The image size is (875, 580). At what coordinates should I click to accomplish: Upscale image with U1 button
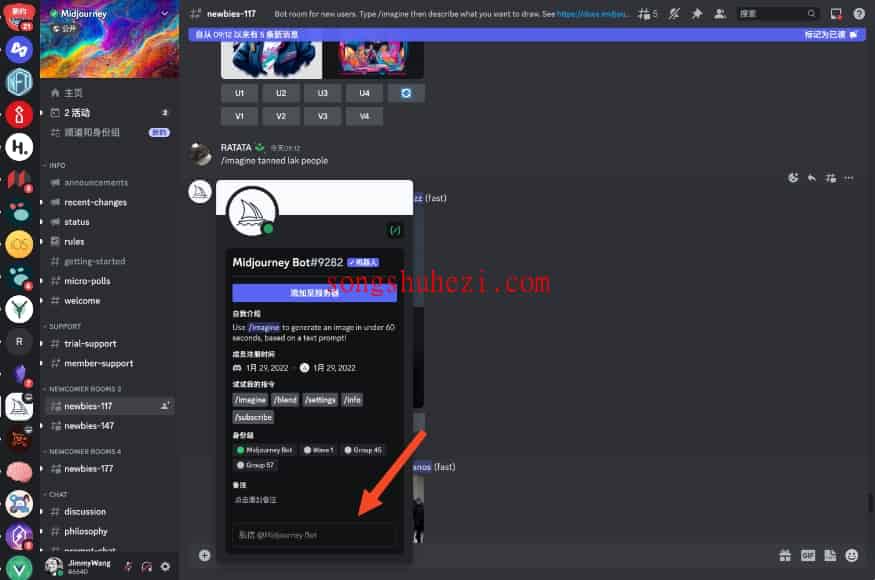pyautogui.click(x=239, y=93)
